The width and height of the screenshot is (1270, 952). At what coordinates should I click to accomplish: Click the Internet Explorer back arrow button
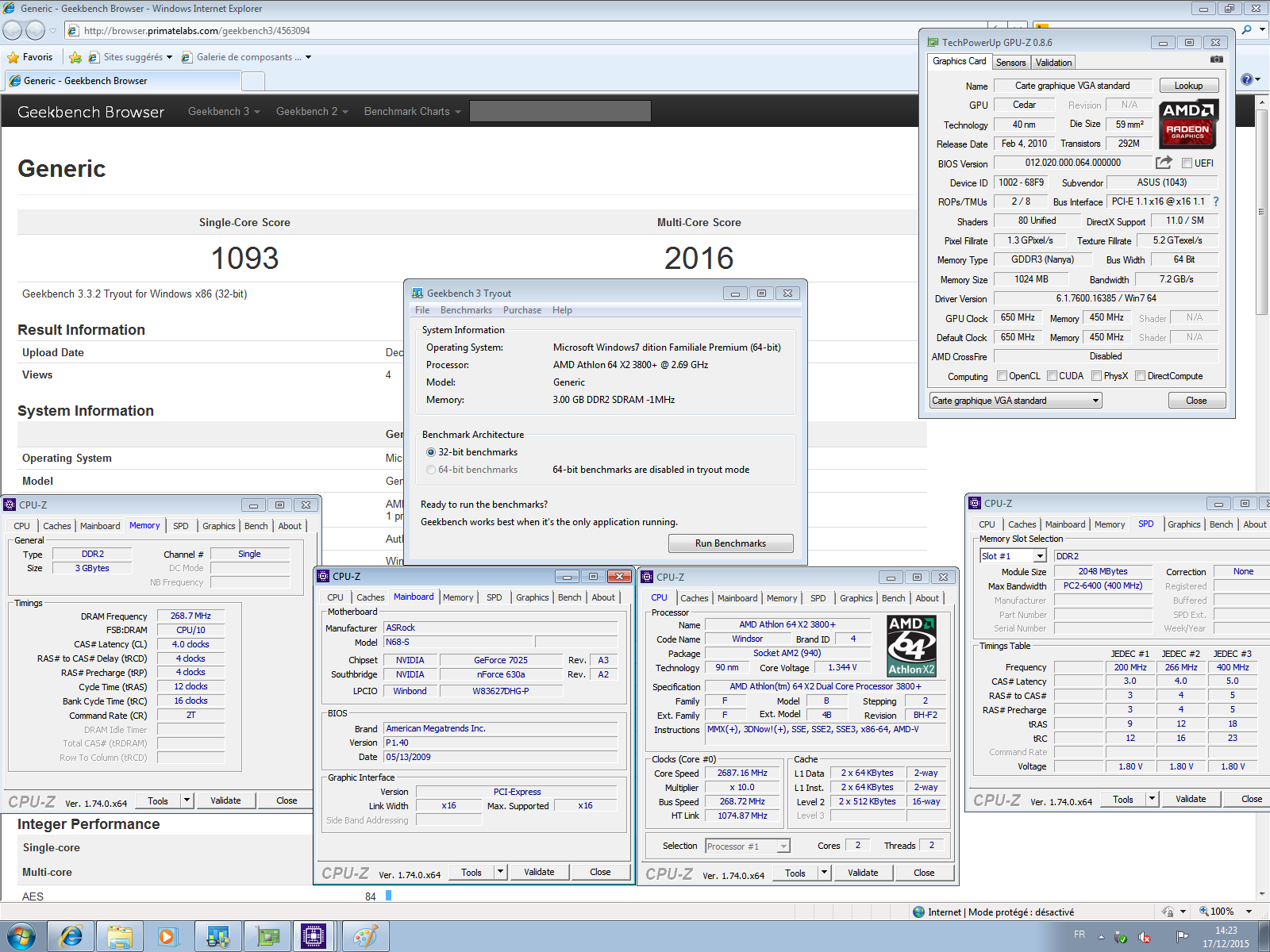pos(12,30)
